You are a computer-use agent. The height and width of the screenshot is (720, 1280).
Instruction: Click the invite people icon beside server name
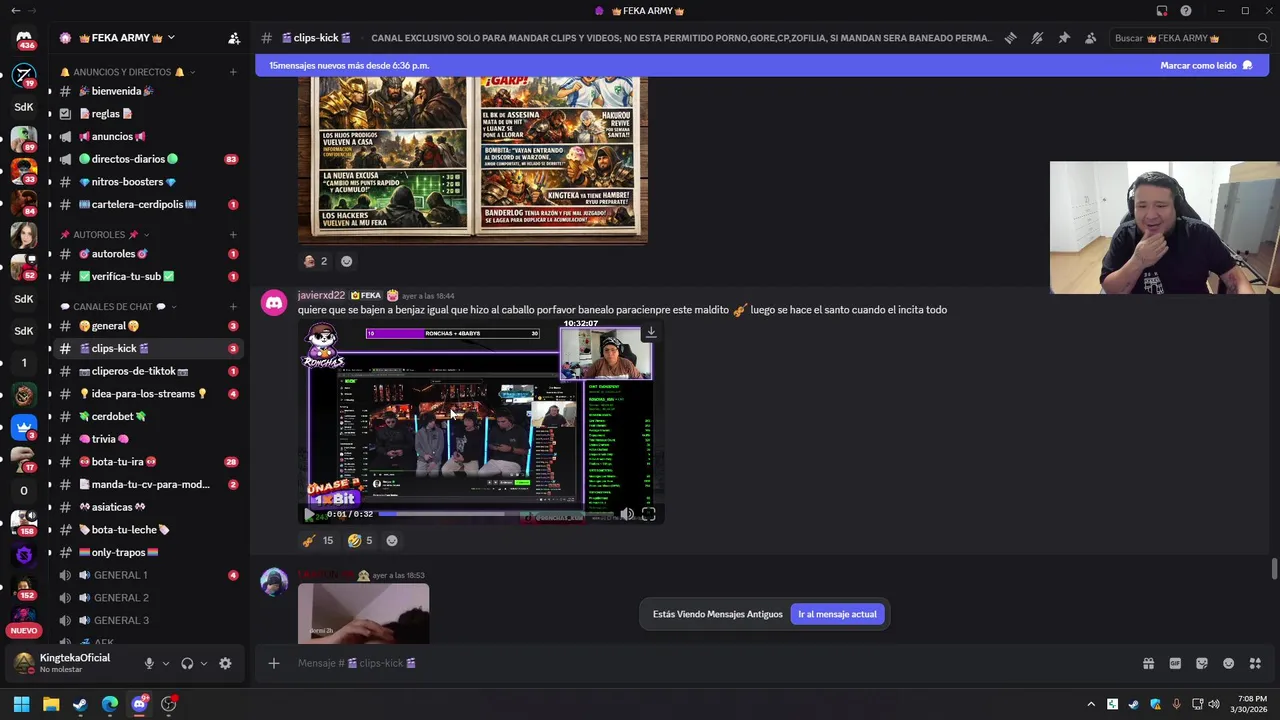point(234,38)
